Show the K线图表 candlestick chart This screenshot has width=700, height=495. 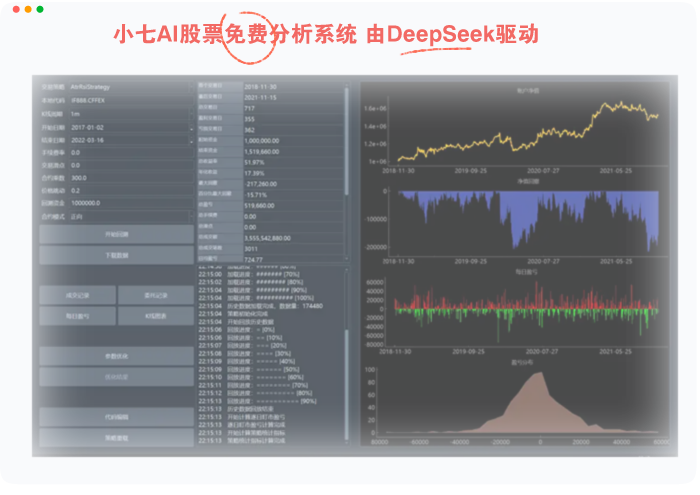155,316
